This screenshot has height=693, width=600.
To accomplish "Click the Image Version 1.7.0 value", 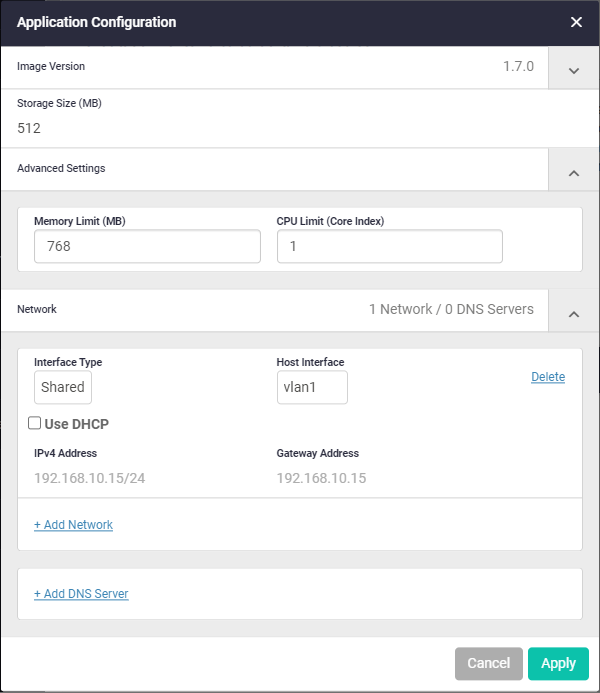I will click(x=518, y=67).
